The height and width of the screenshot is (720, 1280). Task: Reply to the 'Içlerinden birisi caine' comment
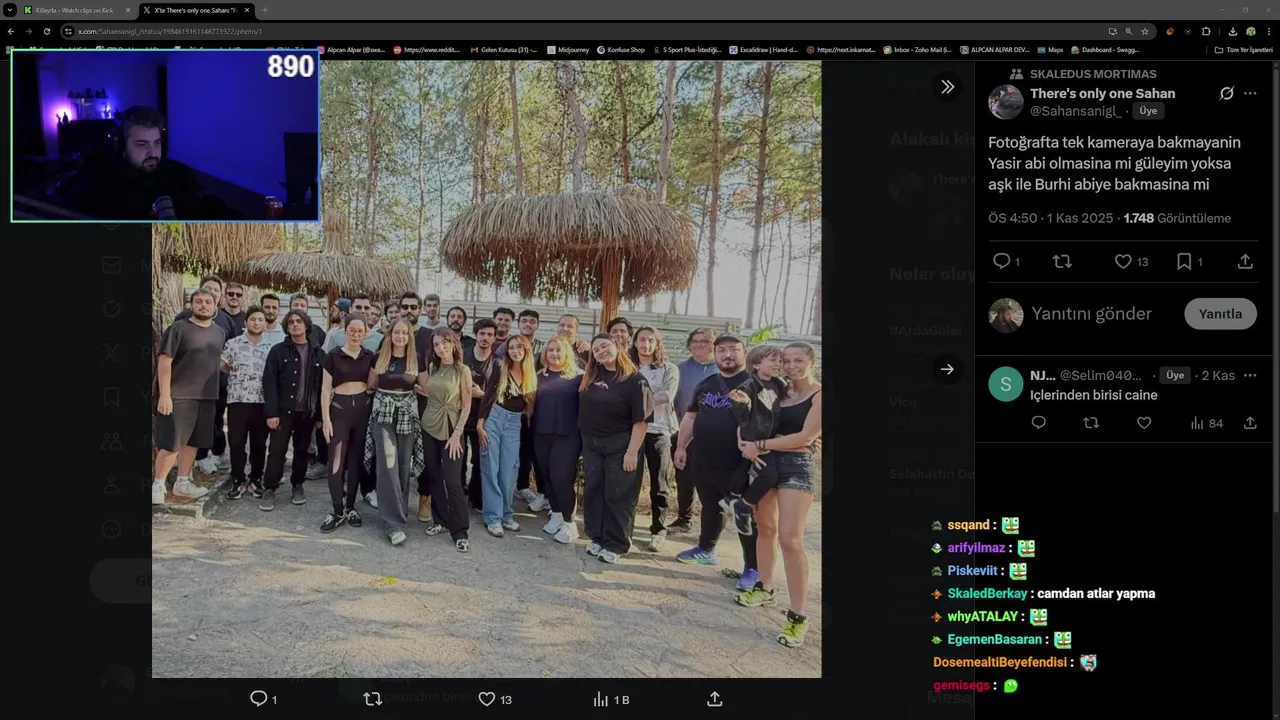coord(1038,423)
